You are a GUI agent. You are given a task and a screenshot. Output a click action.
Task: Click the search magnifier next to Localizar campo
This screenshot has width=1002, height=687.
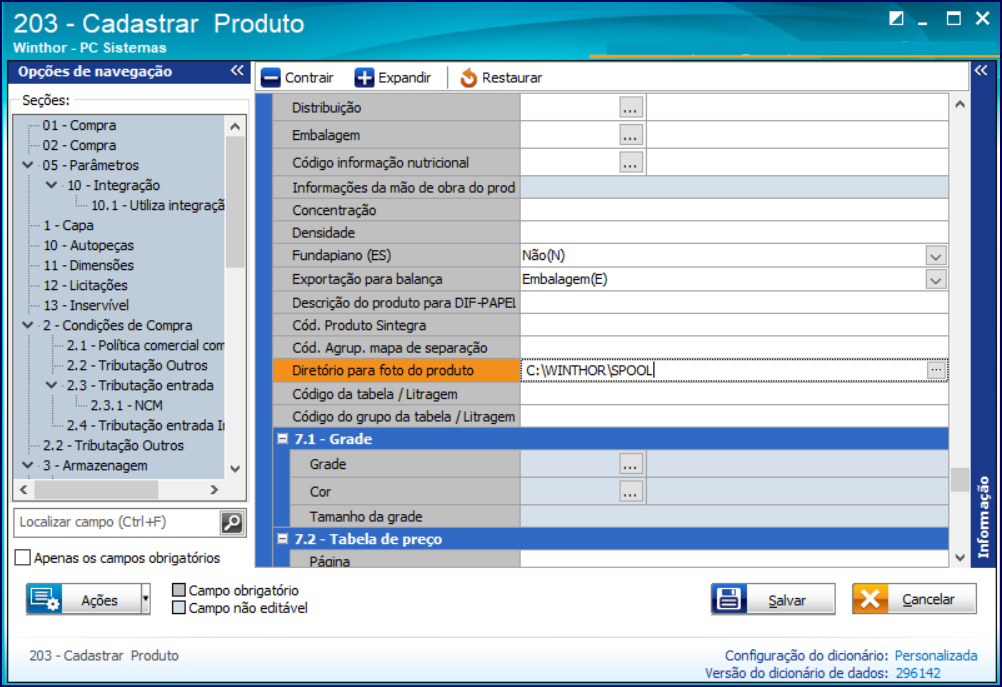232,522
